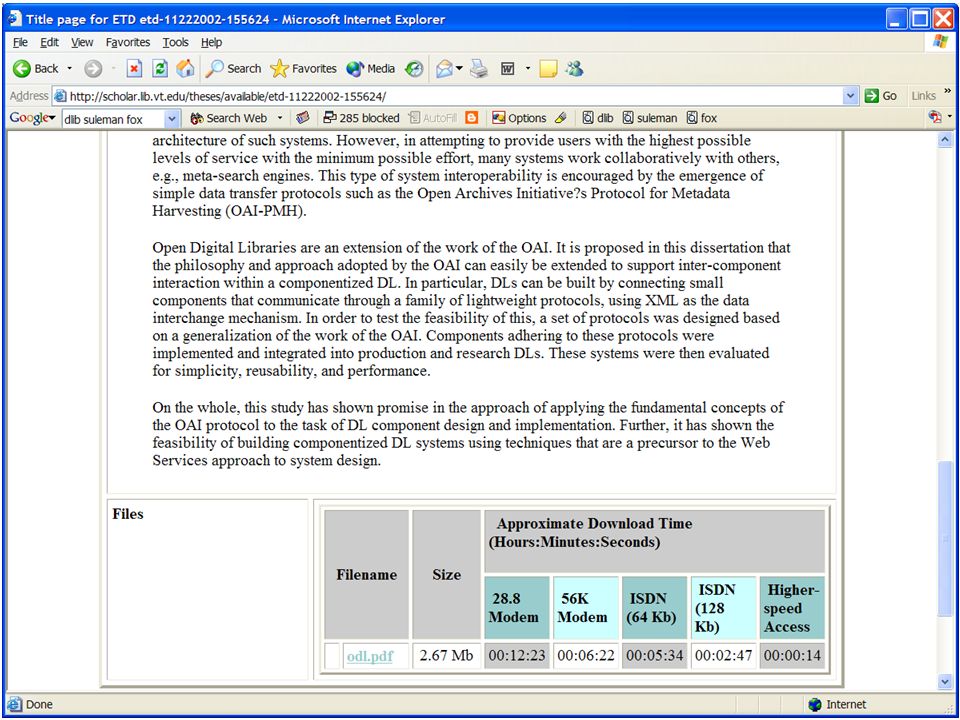
Task: Click the scrollbar down arrow
Action: (x=945, y=681)
